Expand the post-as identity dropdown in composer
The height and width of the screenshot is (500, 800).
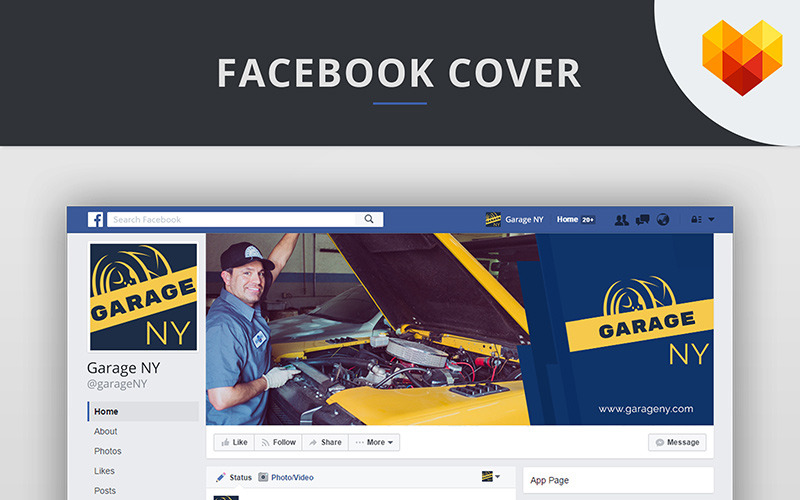point(490,477)
